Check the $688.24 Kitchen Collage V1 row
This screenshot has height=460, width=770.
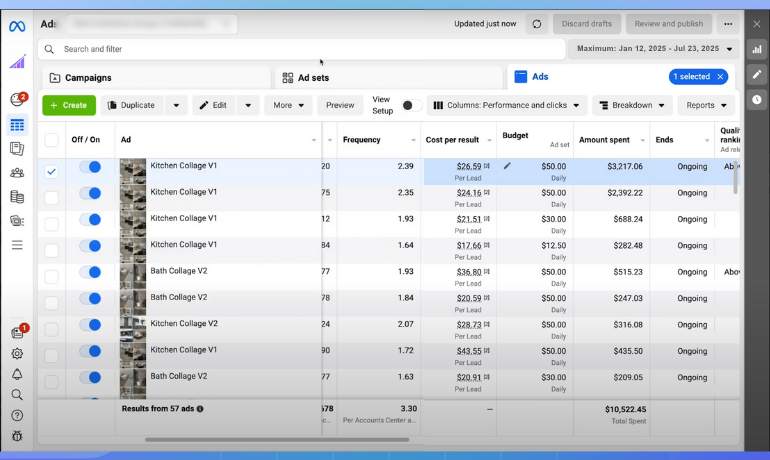[52, 224]
